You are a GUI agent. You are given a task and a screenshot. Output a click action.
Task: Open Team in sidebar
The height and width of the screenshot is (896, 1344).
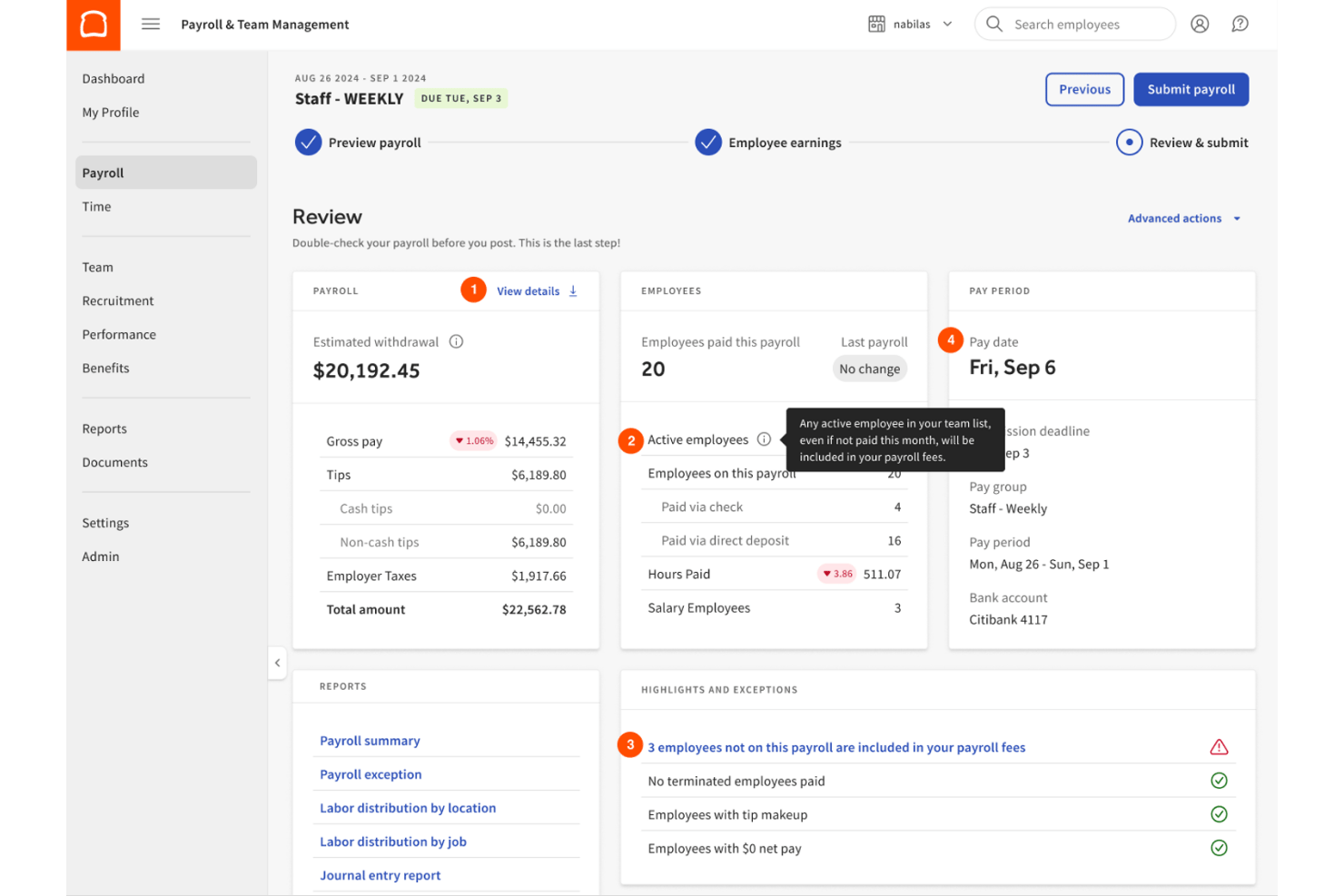(x=98, y=268)
